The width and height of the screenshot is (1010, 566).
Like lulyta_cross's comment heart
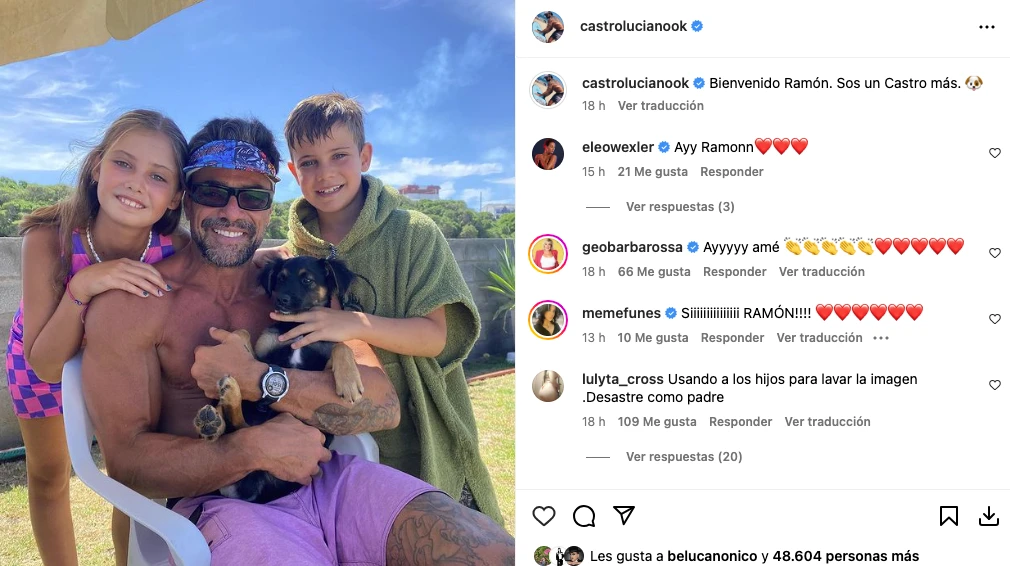coord(995,385)
